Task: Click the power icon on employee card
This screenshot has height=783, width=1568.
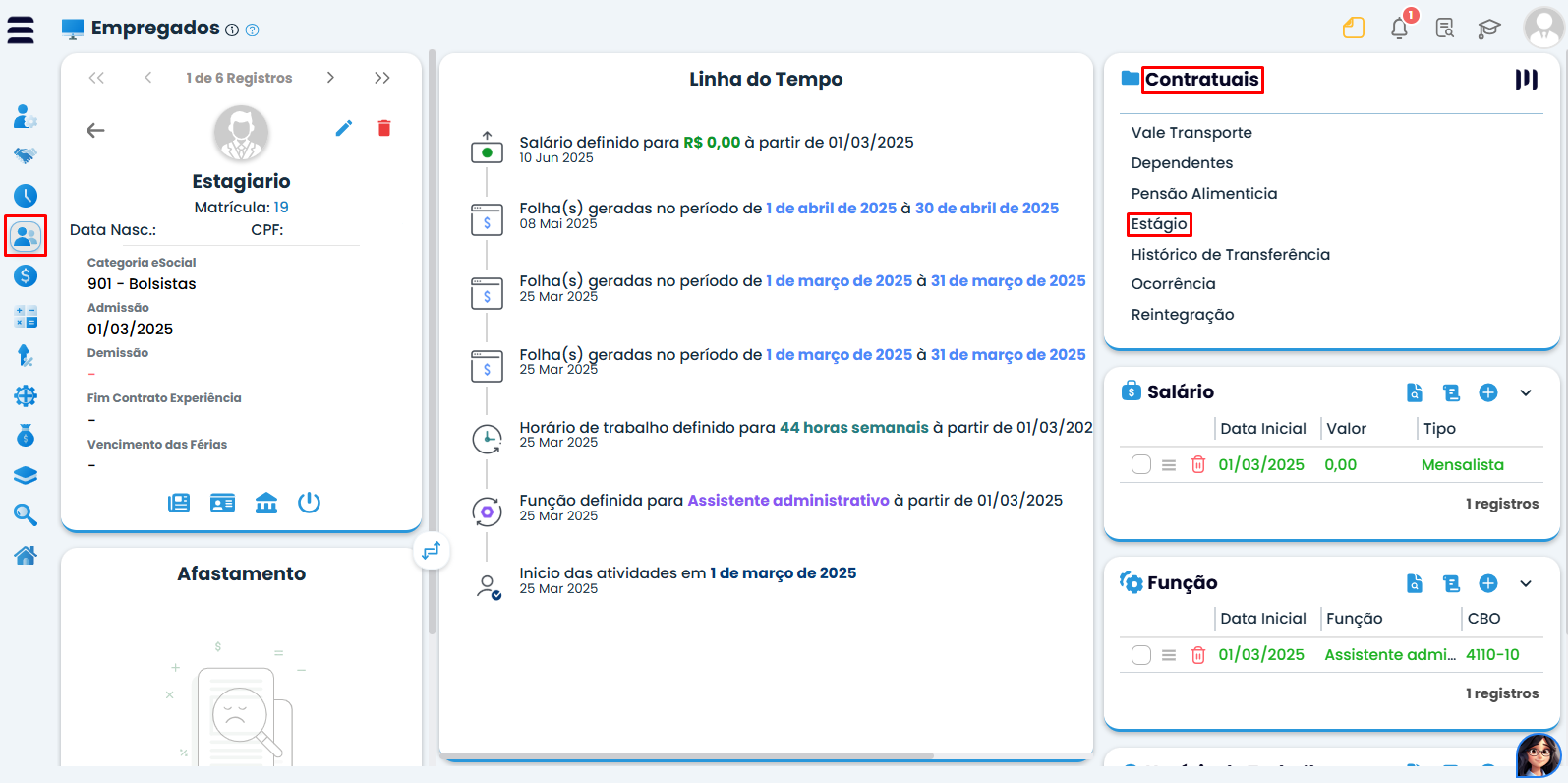Action: 309,503
